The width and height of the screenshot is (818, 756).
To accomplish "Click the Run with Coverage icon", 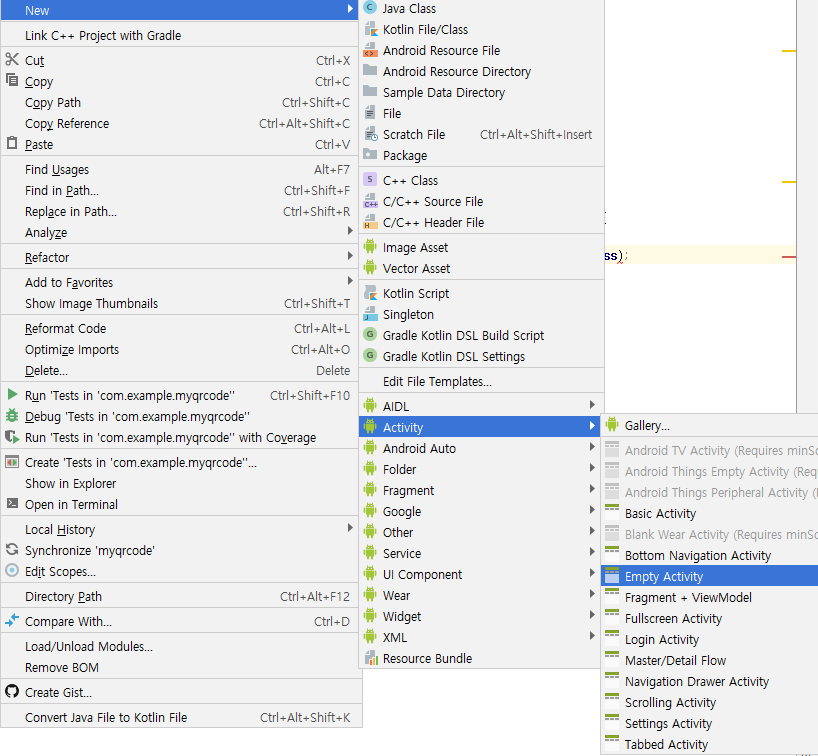I will pos(12,437).
